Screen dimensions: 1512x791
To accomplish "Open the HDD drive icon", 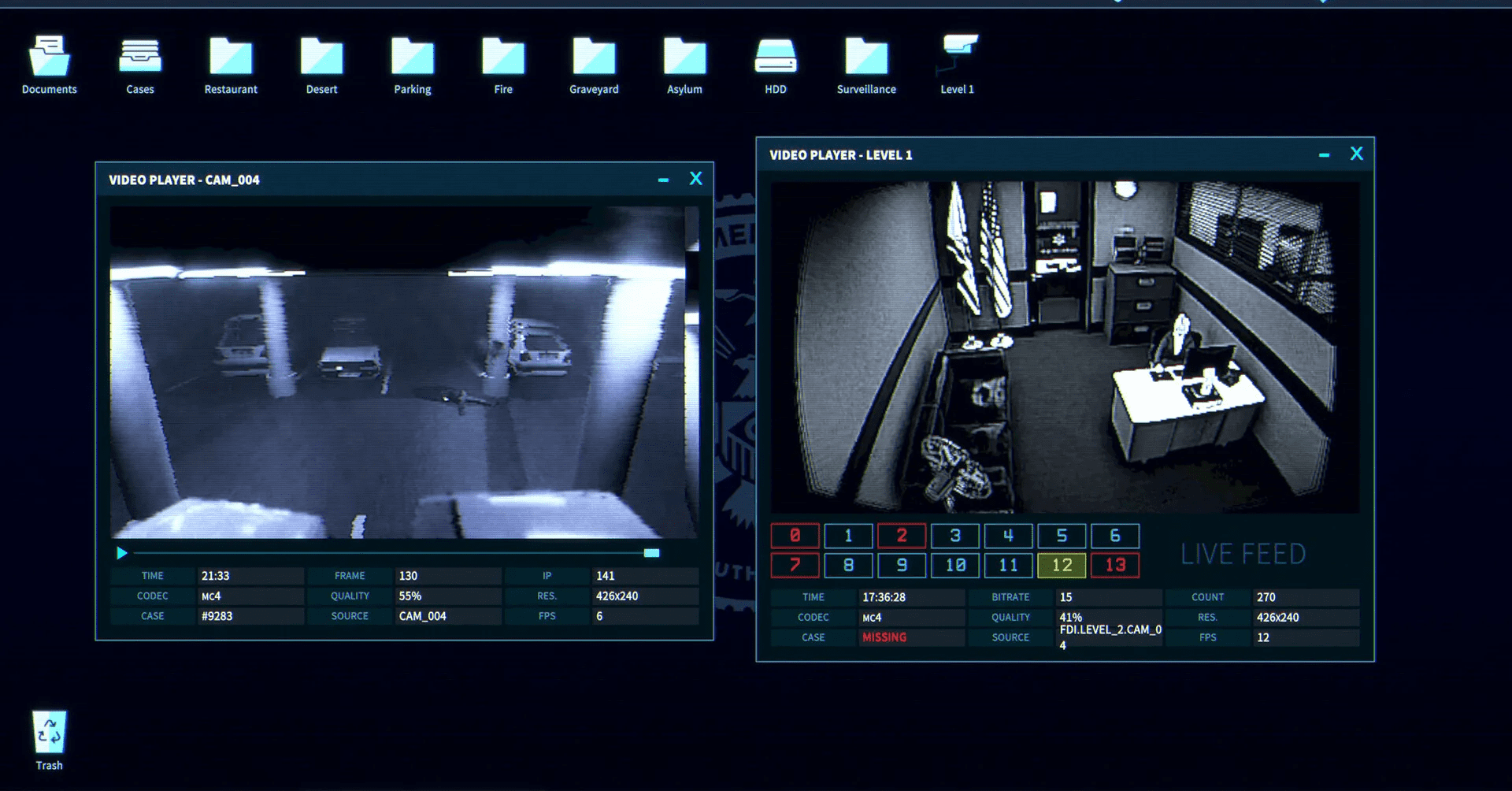I will (776, 57).
